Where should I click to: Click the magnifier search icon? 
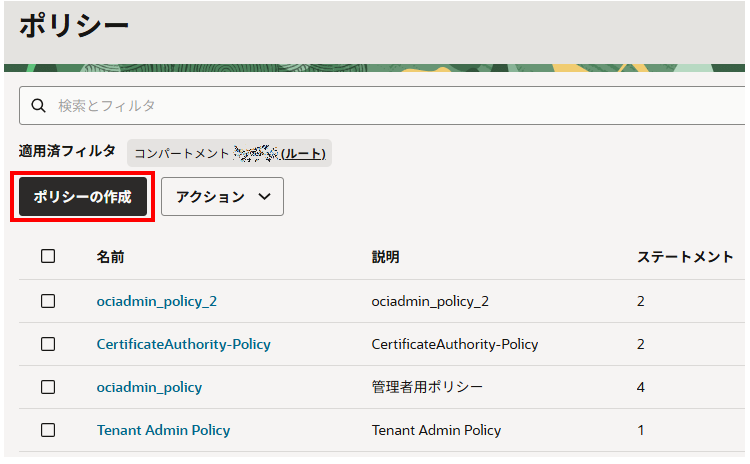point(39,106)
